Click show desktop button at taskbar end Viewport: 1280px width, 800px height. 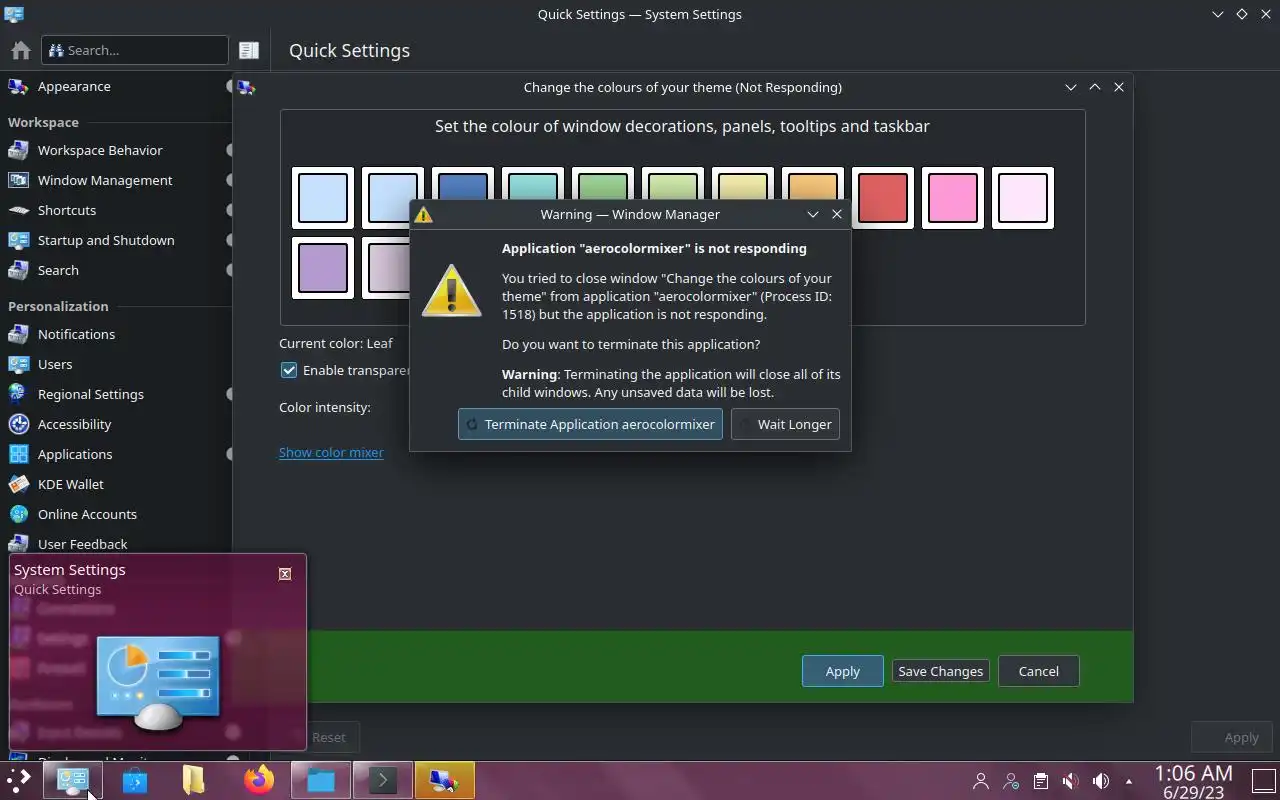coord(1264,781)
